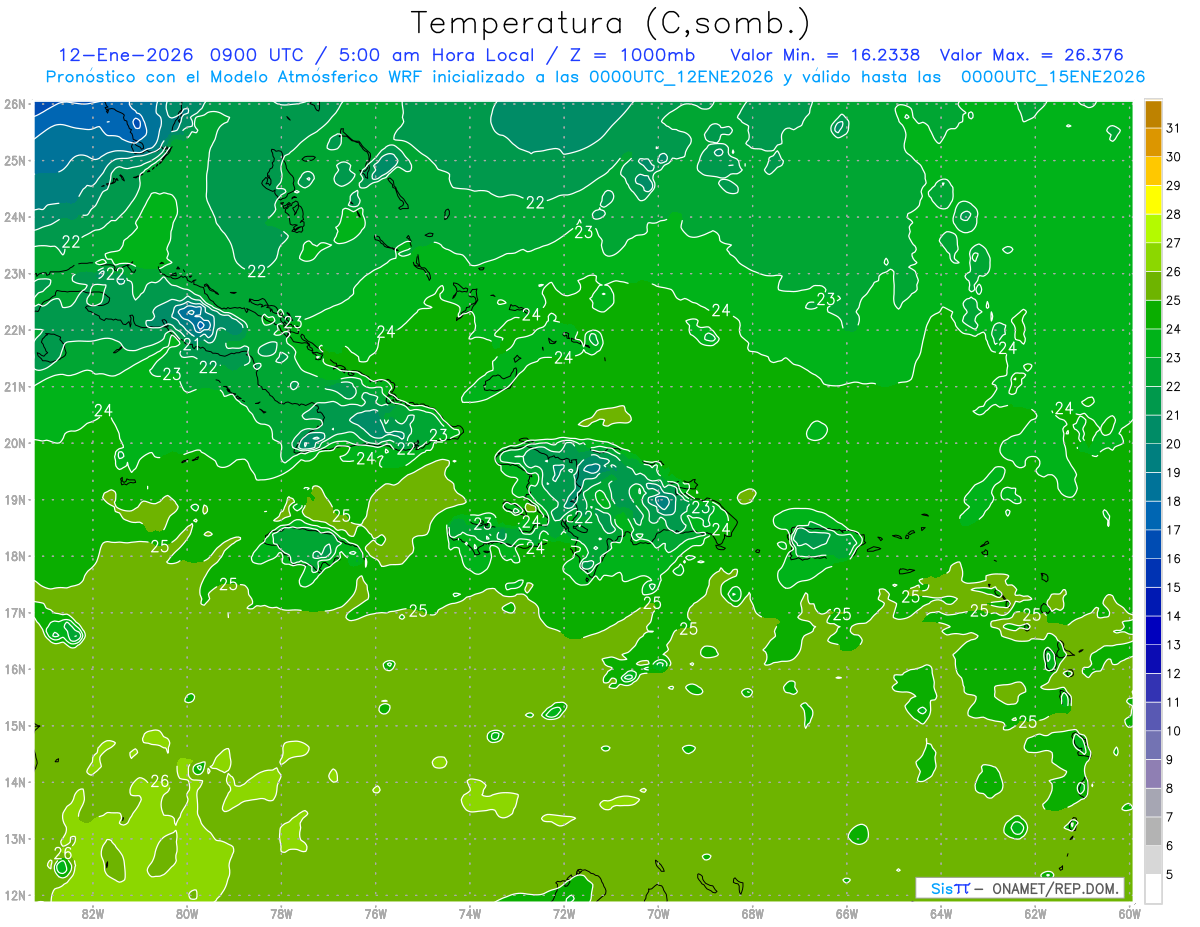
Task: Click the '60W' longitude axis label
Action: coord(1130,913)
